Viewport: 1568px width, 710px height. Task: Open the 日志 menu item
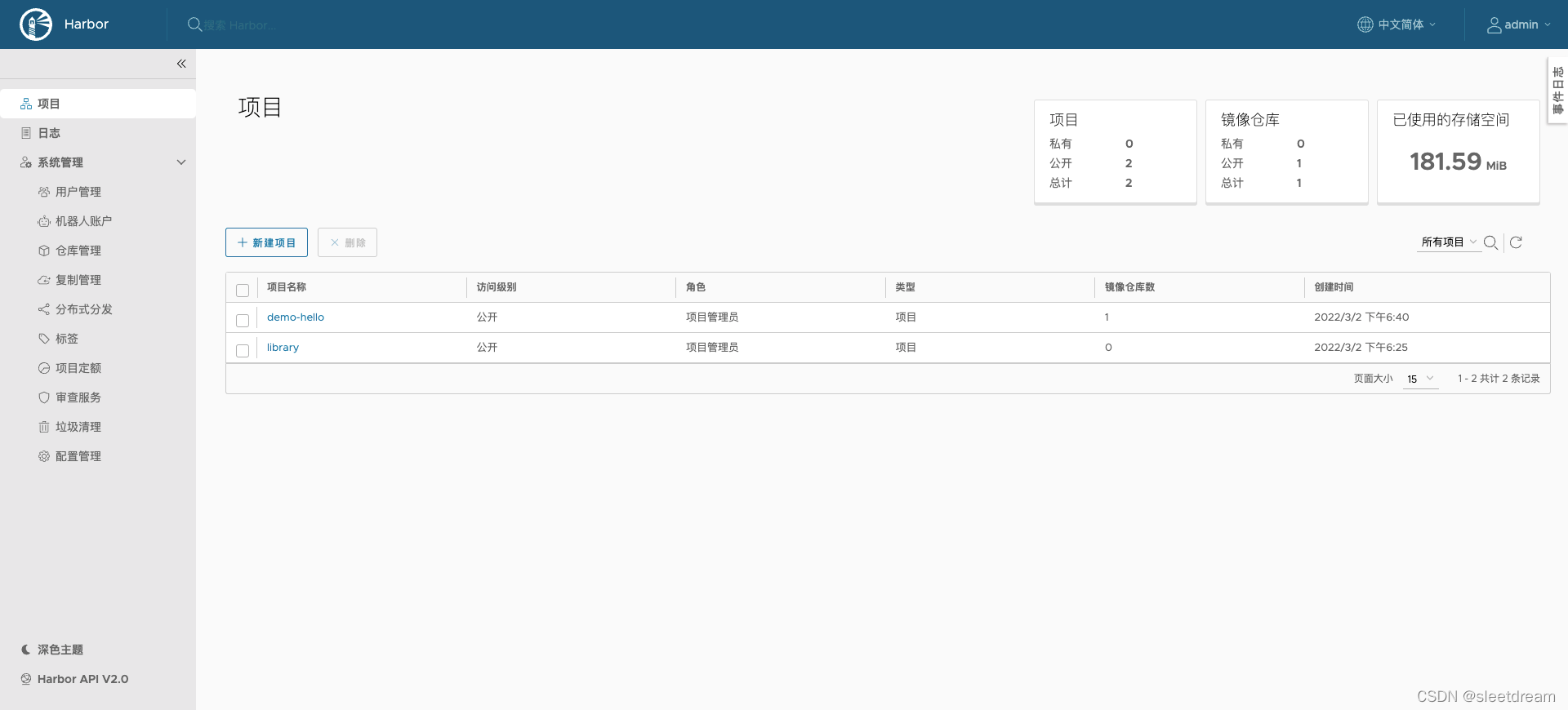98,133
